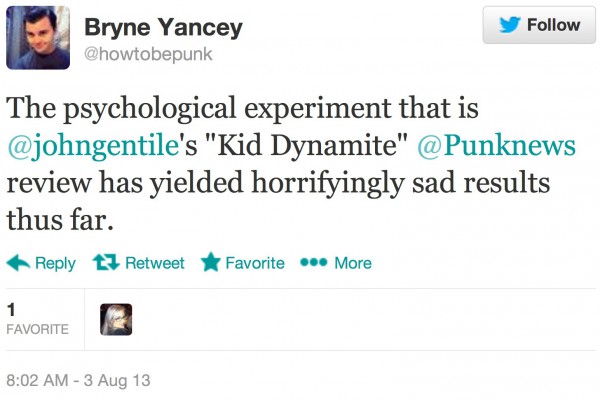Expand the More options text label
Viewport: 600px width, 400px height.
tap(353, 263)
